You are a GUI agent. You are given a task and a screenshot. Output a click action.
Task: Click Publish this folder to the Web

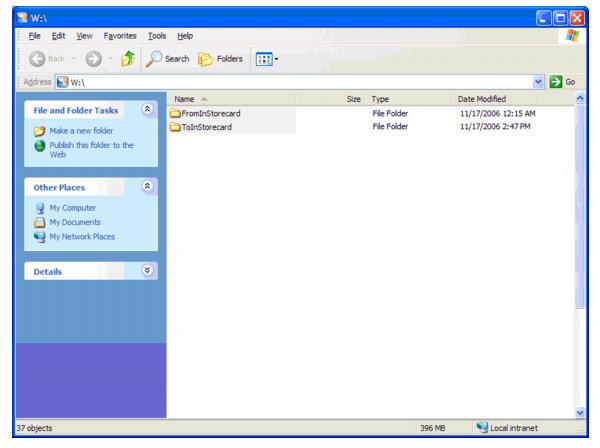click(x=91, y=150)
